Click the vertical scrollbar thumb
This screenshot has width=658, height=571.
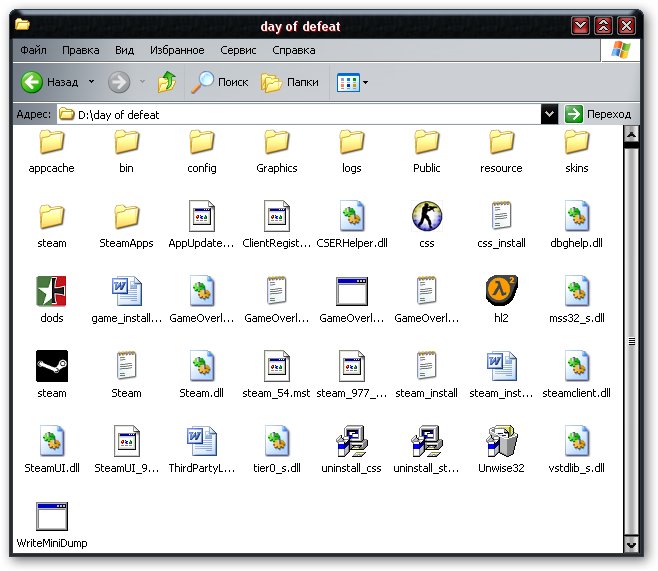click(631, 342)
